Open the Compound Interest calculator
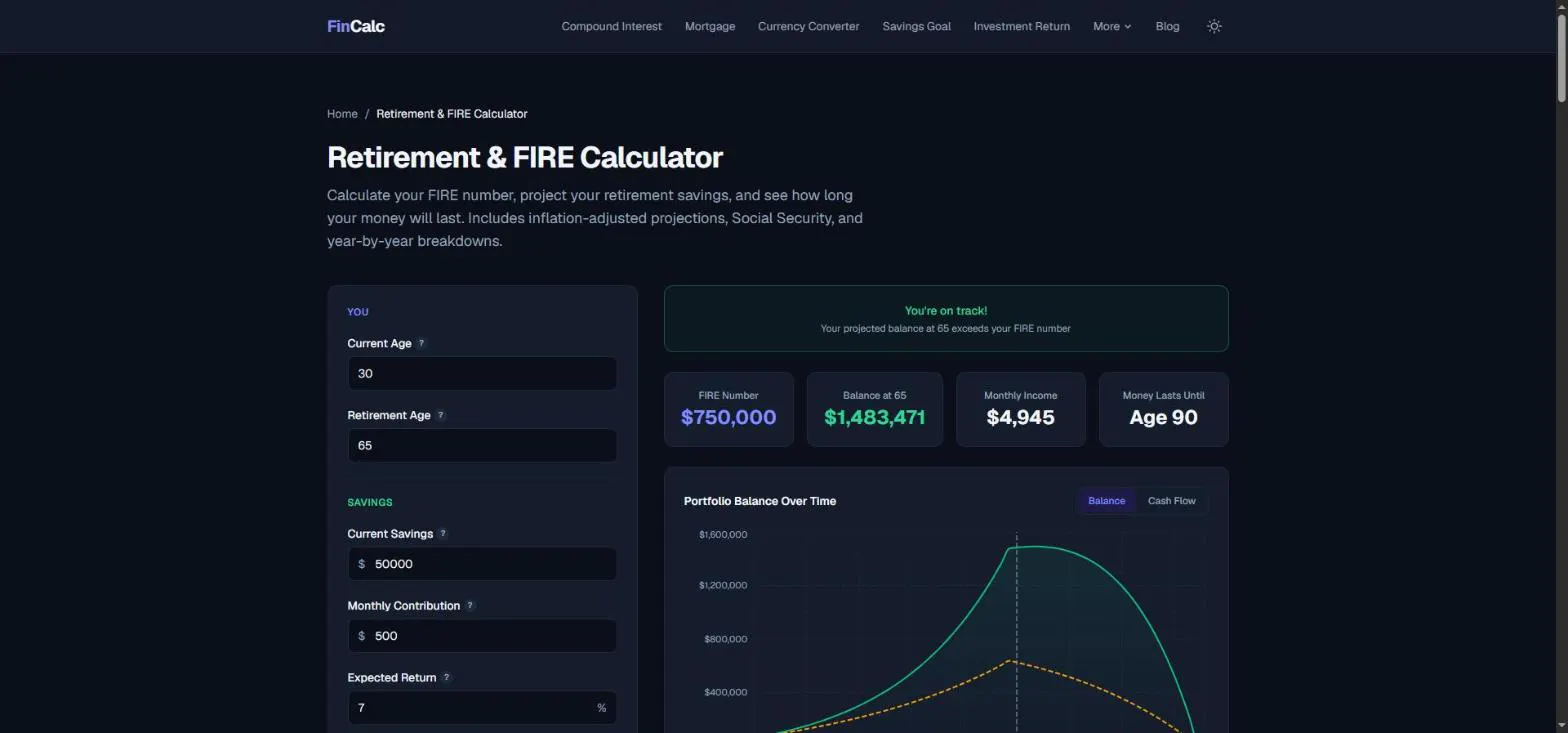 coord(612,26)
